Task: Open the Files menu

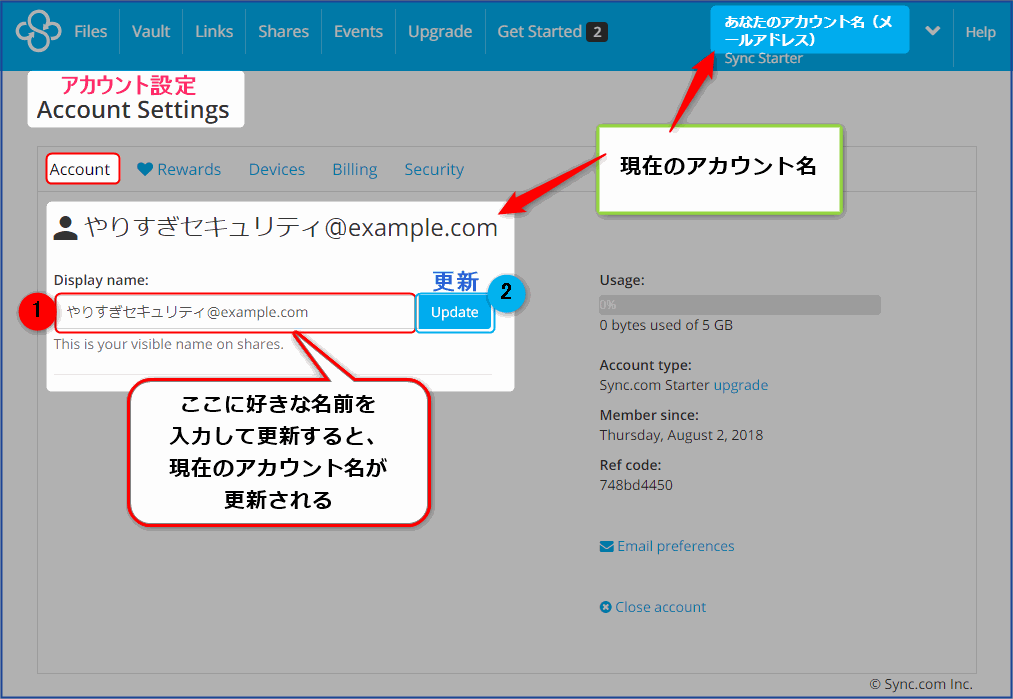Action: 90,31
